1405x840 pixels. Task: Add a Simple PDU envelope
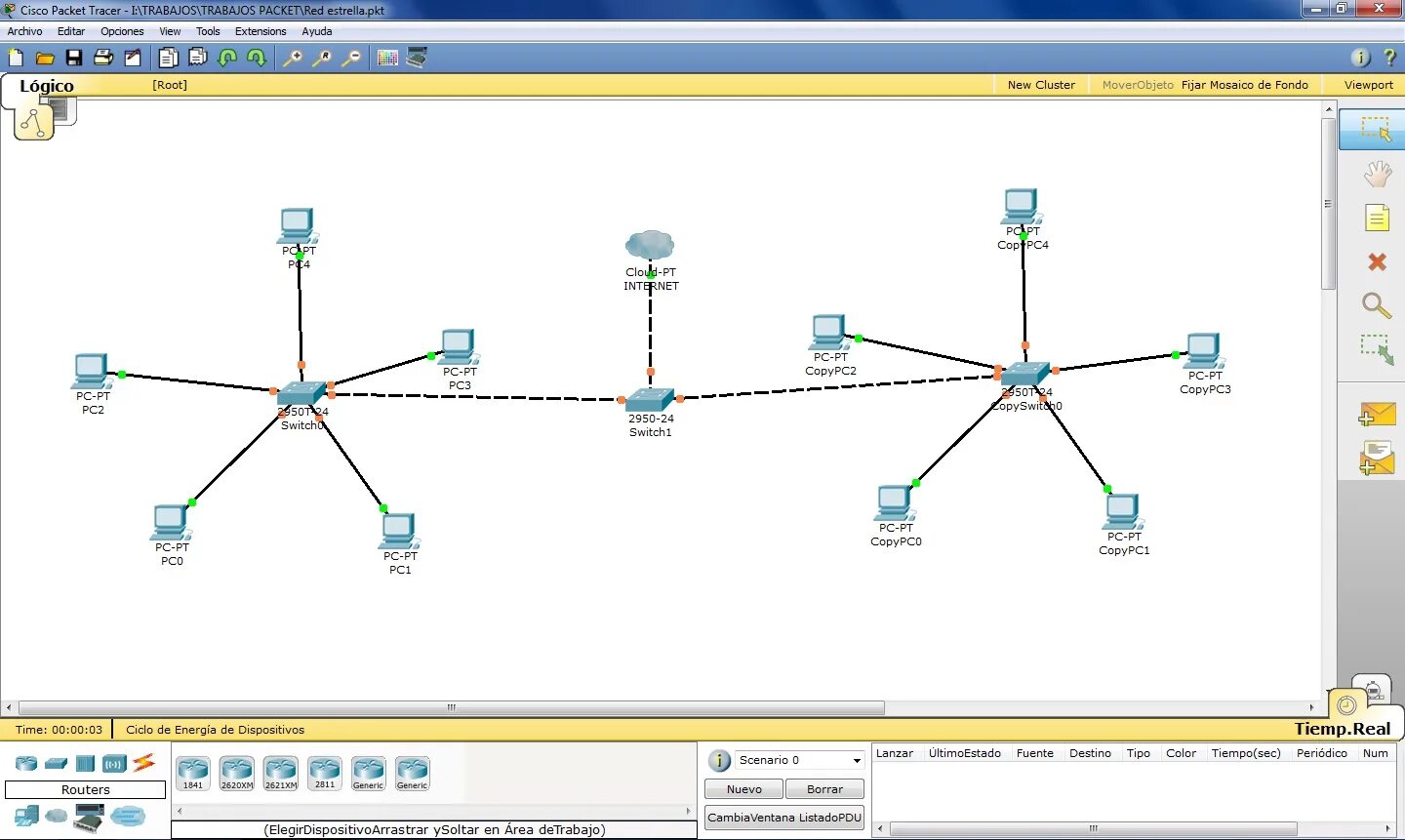(1377, 415)
